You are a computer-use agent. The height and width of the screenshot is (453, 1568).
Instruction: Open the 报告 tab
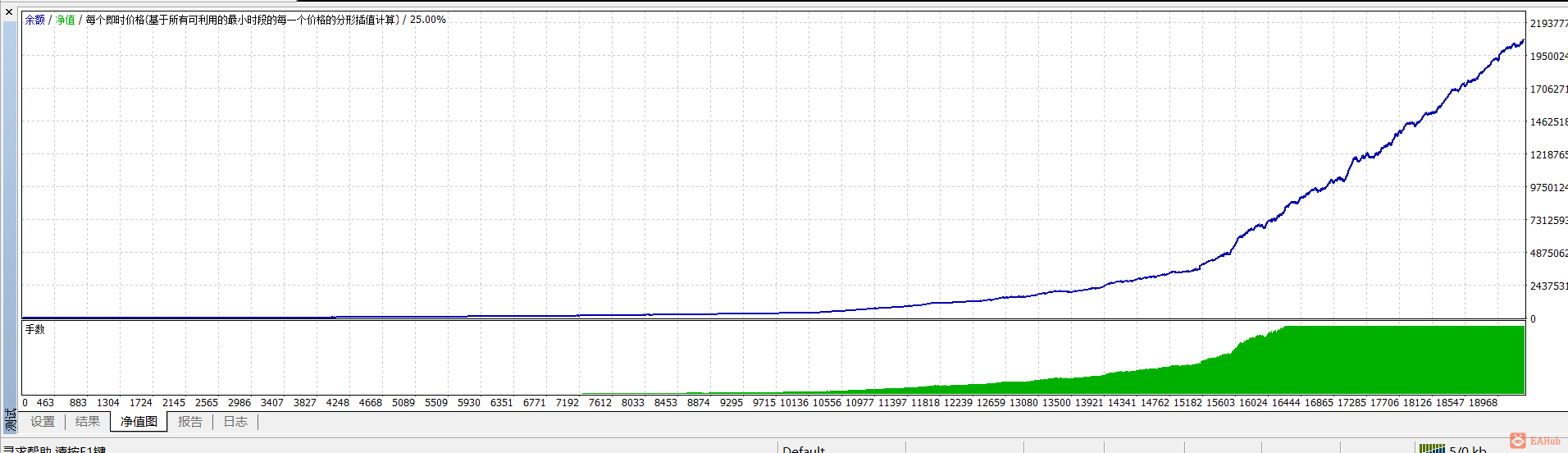[x=190, y=422]
